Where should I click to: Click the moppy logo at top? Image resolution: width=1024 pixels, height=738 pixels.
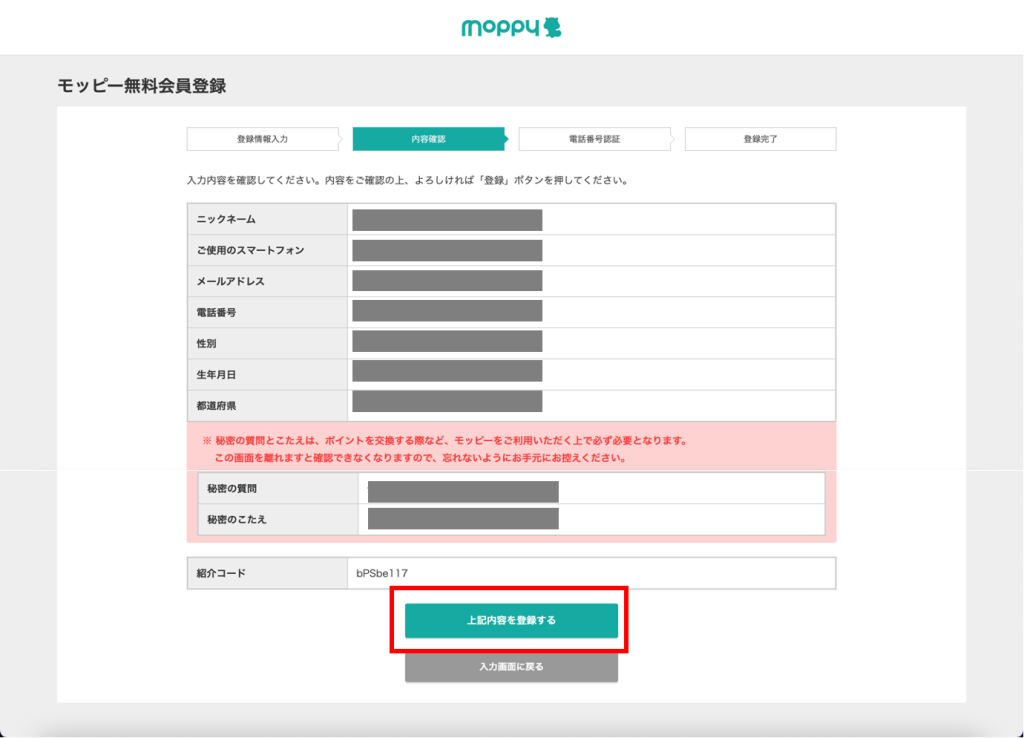pos(511,28)
